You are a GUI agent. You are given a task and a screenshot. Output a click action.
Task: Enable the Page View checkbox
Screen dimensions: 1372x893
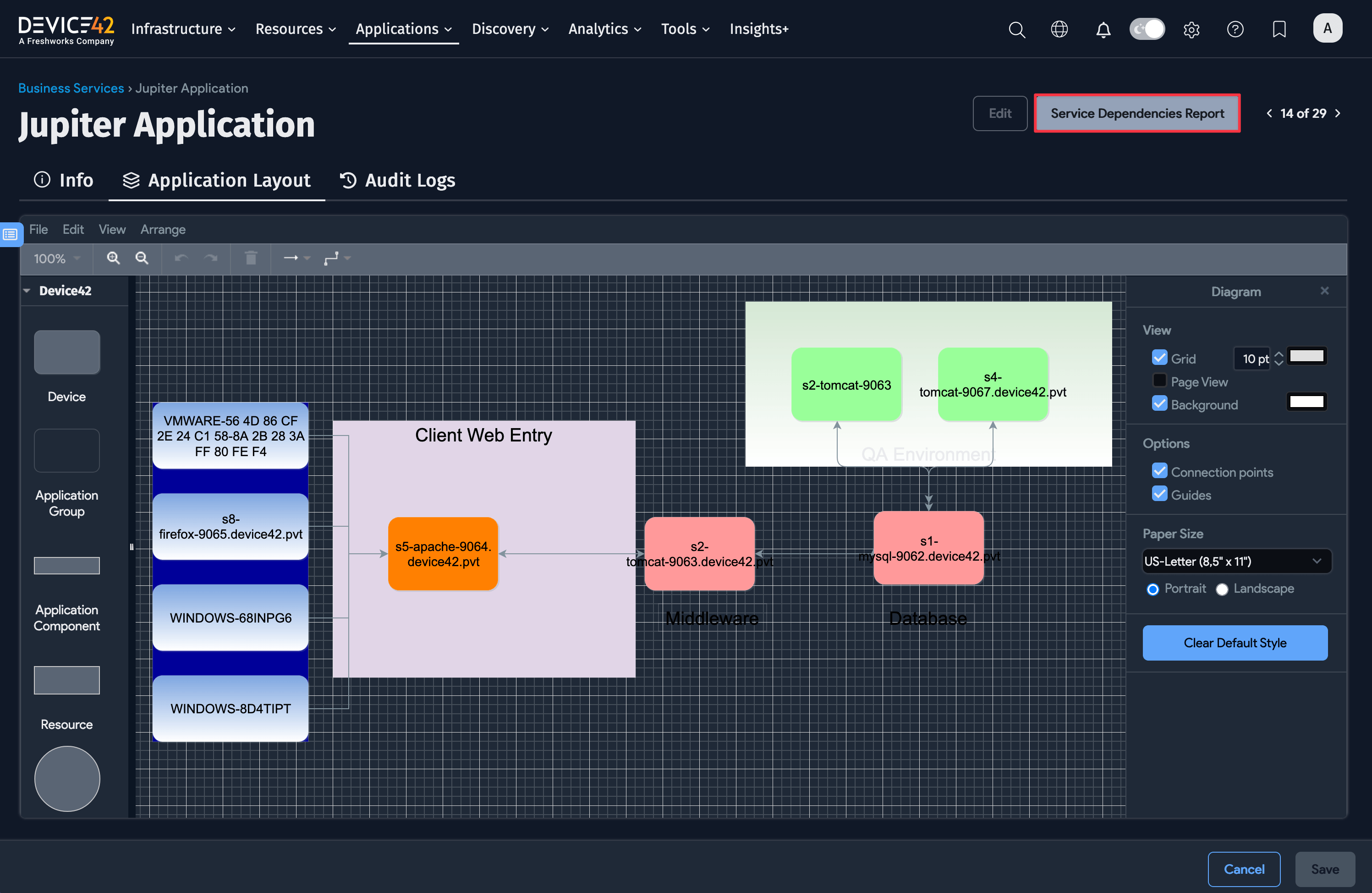tap(1160, 381)
